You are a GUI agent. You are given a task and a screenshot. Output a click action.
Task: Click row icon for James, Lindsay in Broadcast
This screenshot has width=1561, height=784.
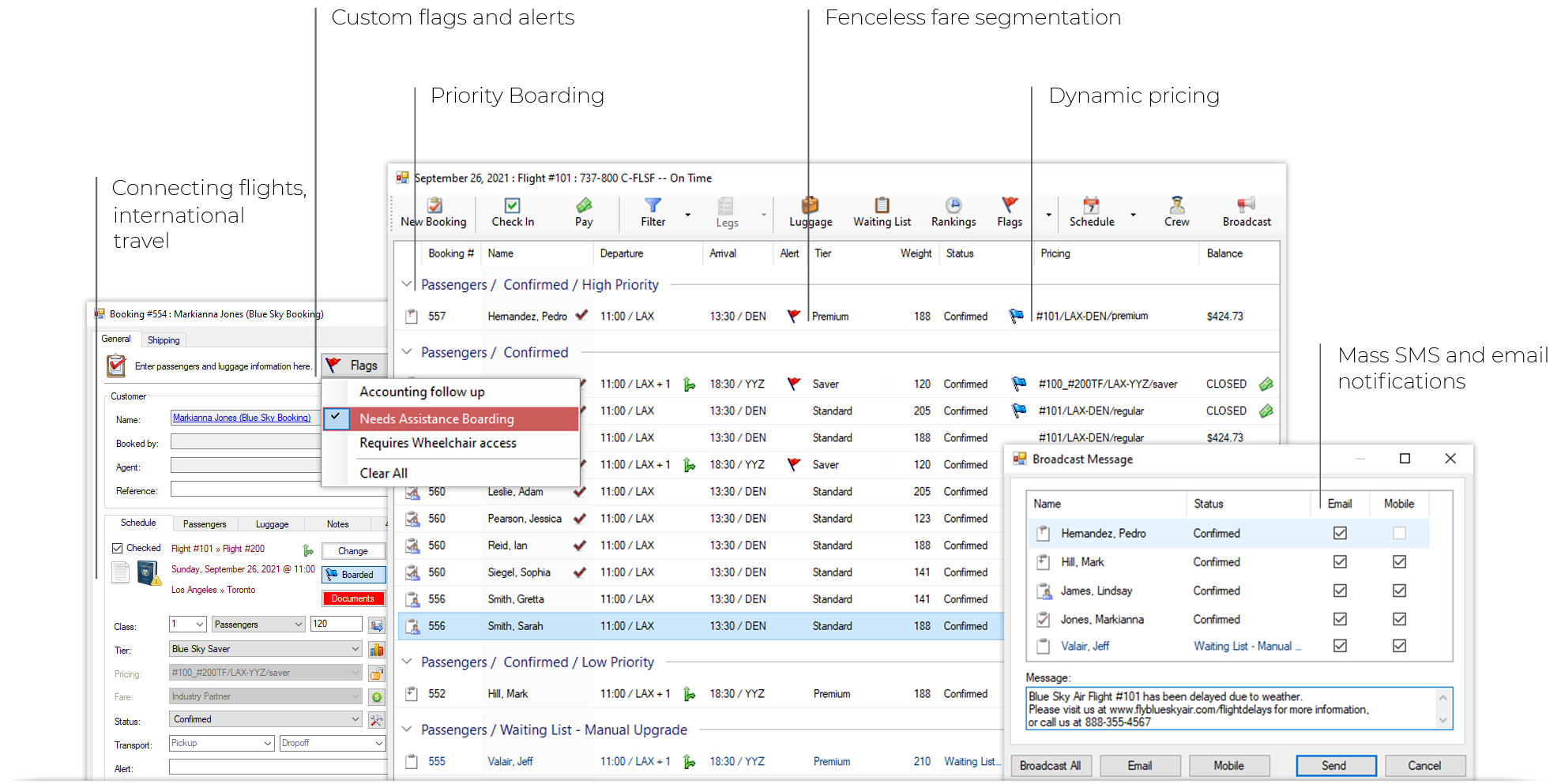click(1044, 591)
